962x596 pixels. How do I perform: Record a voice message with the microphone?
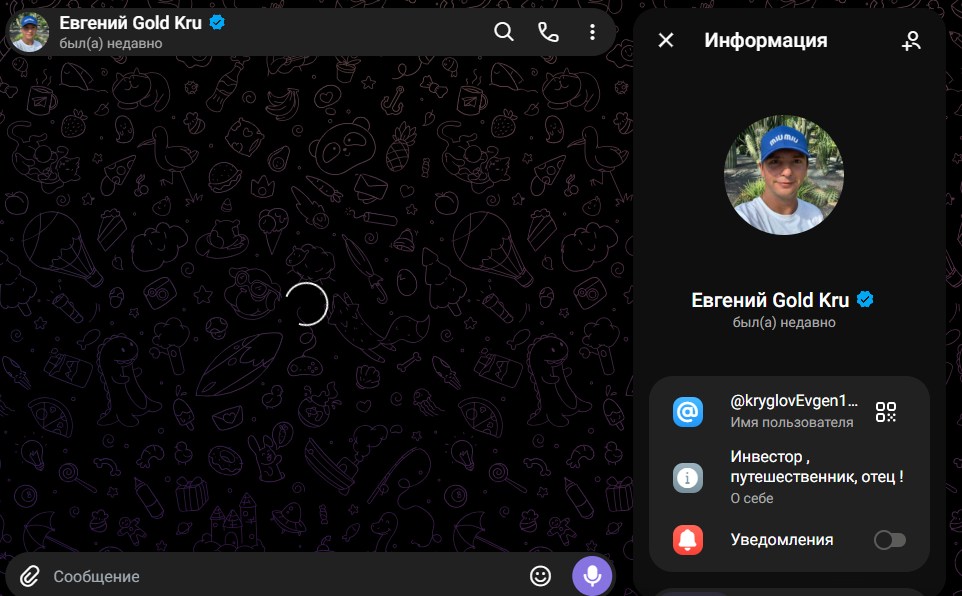(x=592, y=576)
